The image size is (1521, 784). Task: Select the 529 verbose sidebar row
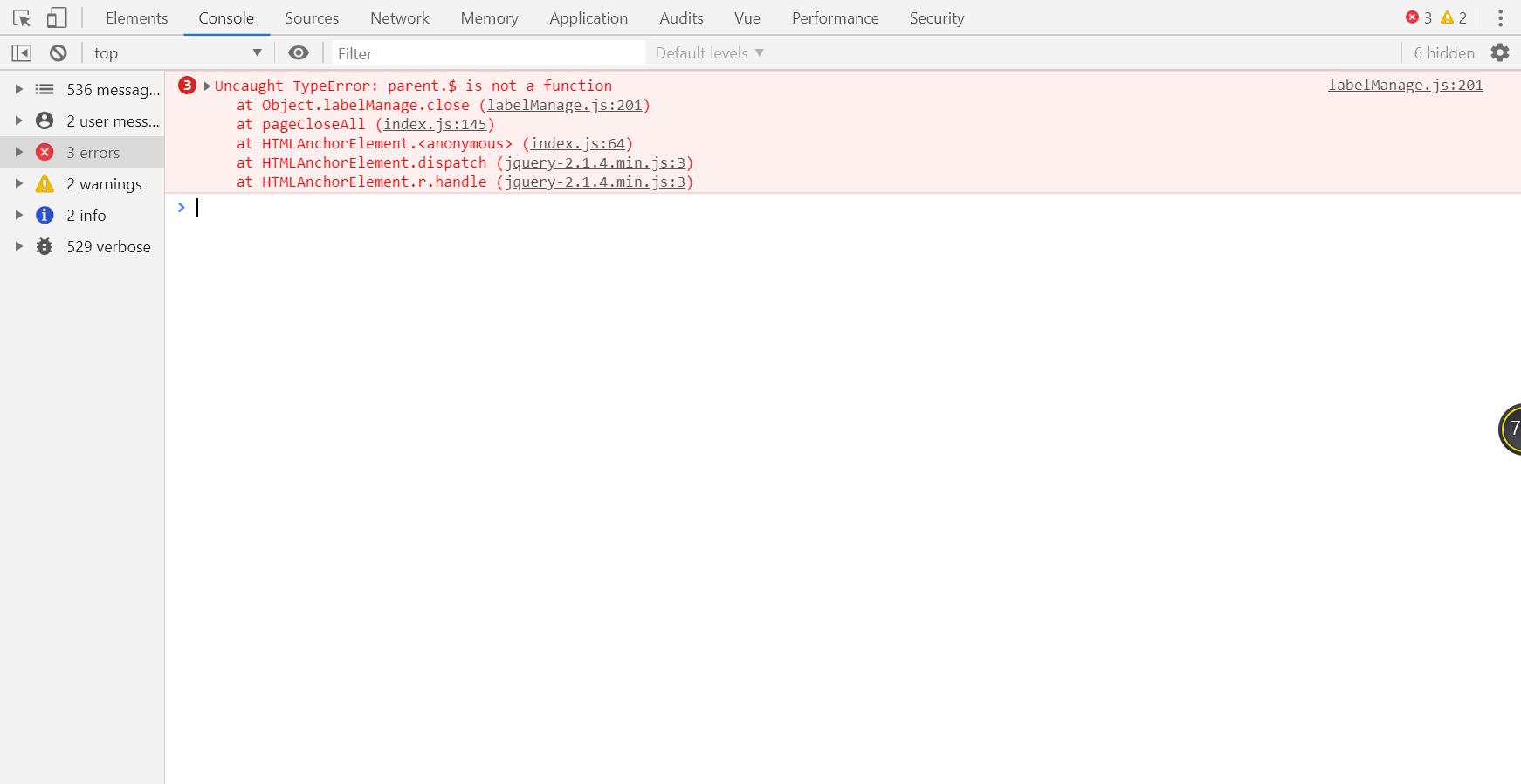pyautogui.click(x=82, y=246)
